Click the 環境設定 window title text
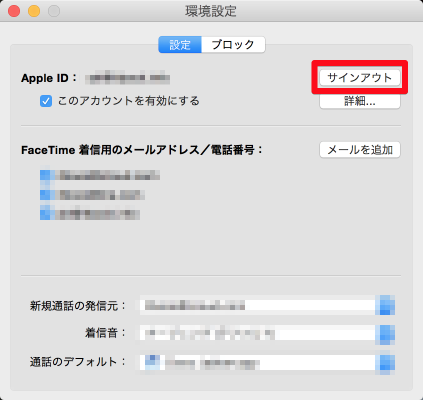The width and height of the screenshot is (423, 400). click(x=211, y=11)
